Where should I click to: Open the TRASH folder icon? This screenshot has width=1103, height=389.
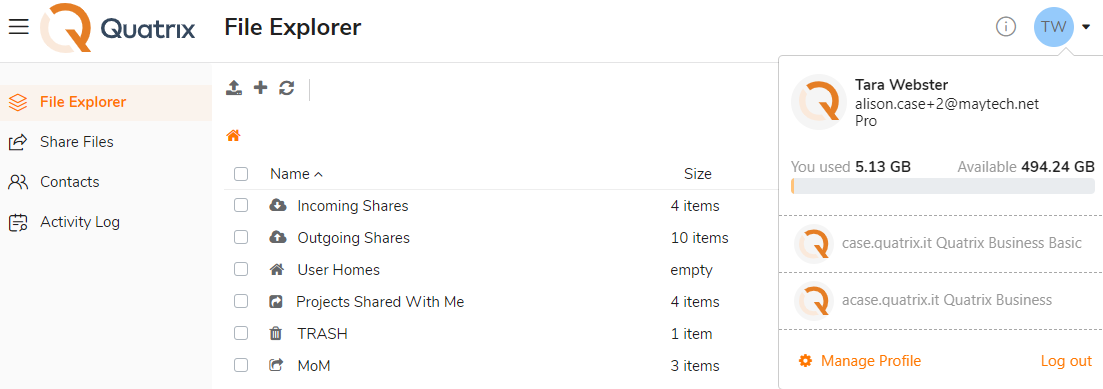(276, 333)
